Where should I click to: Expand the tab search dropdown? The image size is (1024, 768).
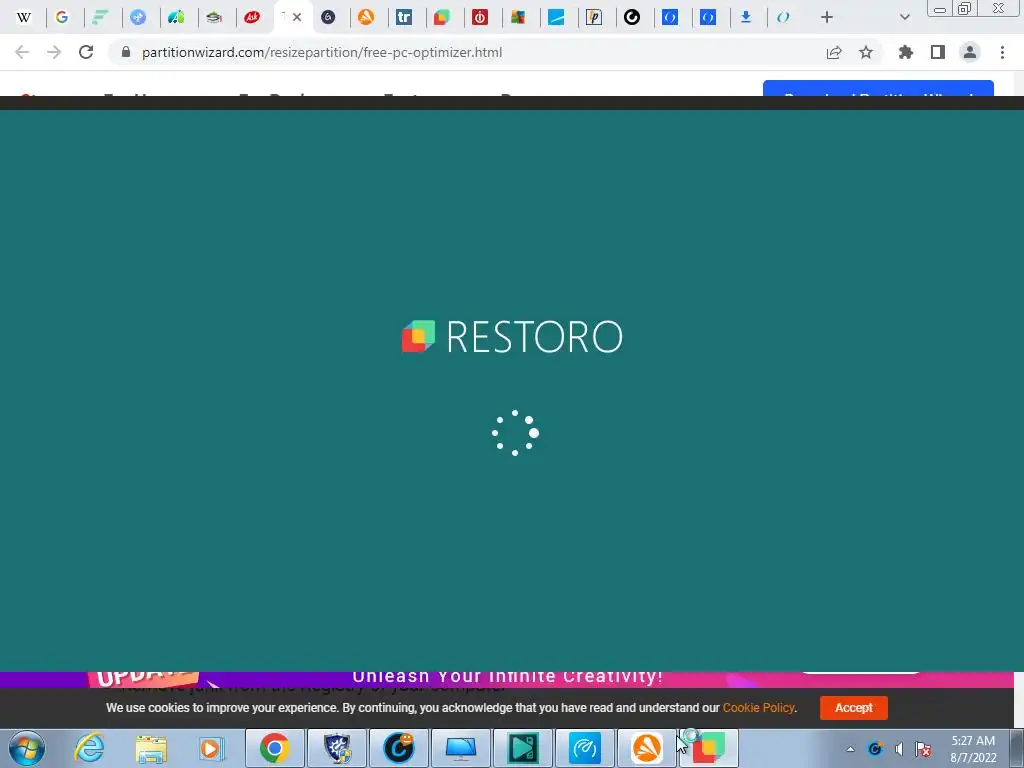(904, 18)
